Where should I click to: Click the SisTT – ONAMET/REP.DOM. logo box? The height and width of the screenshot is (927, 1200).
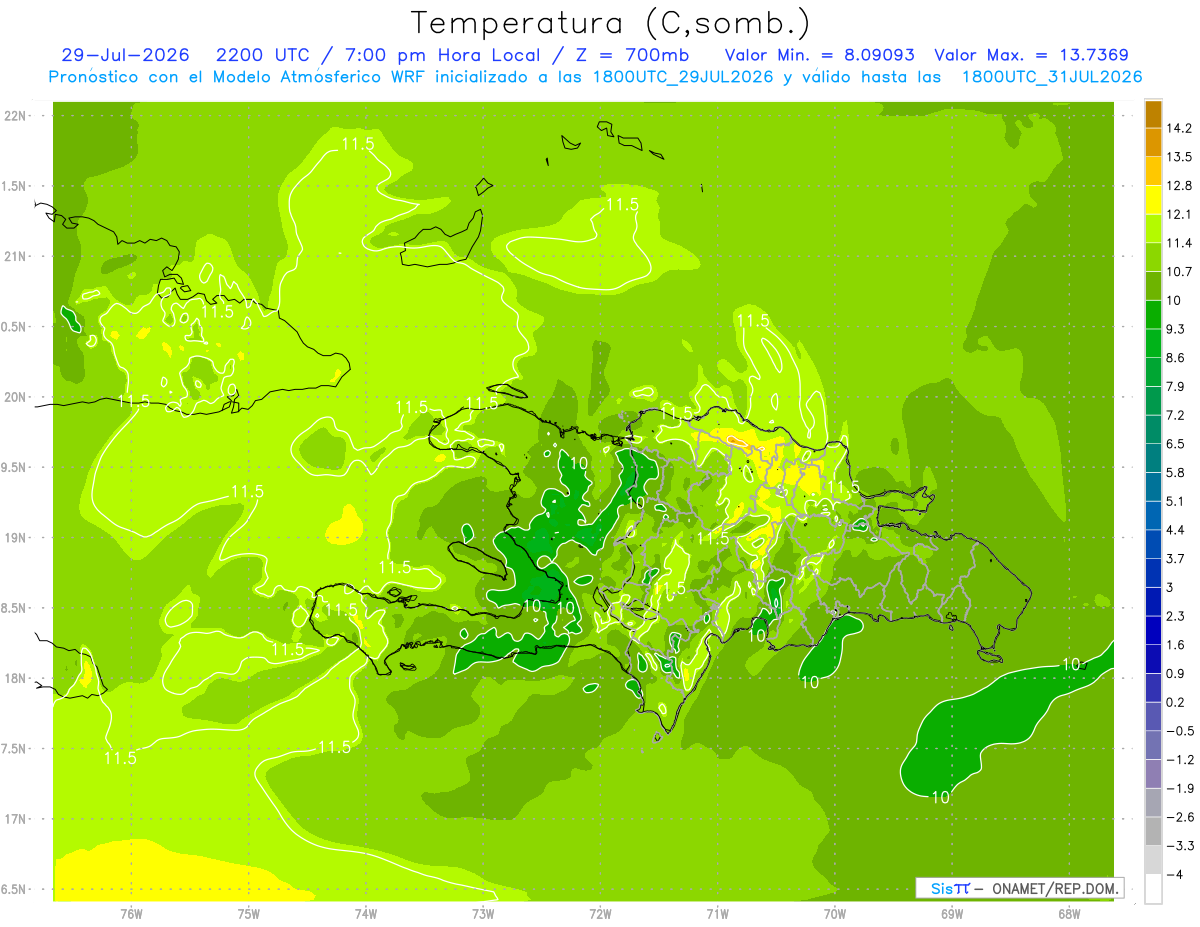pos(1020,888)
